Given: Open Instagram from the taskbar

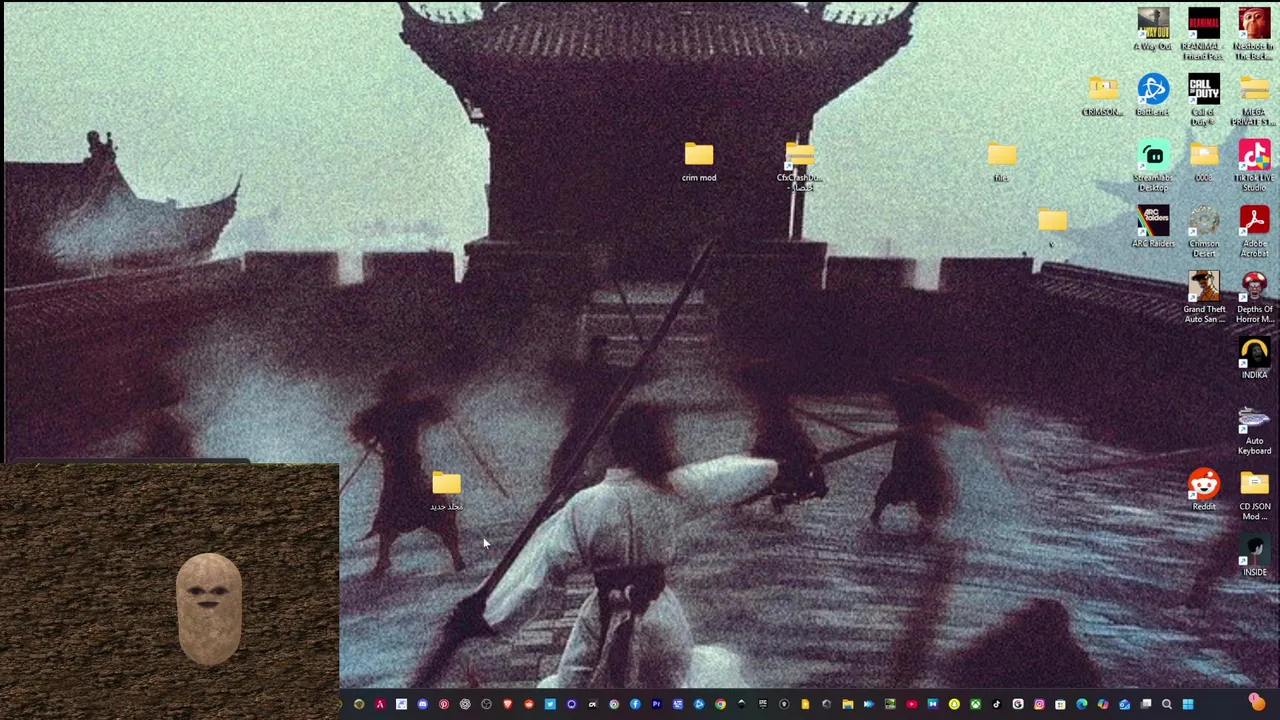Looking at the screenshot, I should pos(1039,705).
